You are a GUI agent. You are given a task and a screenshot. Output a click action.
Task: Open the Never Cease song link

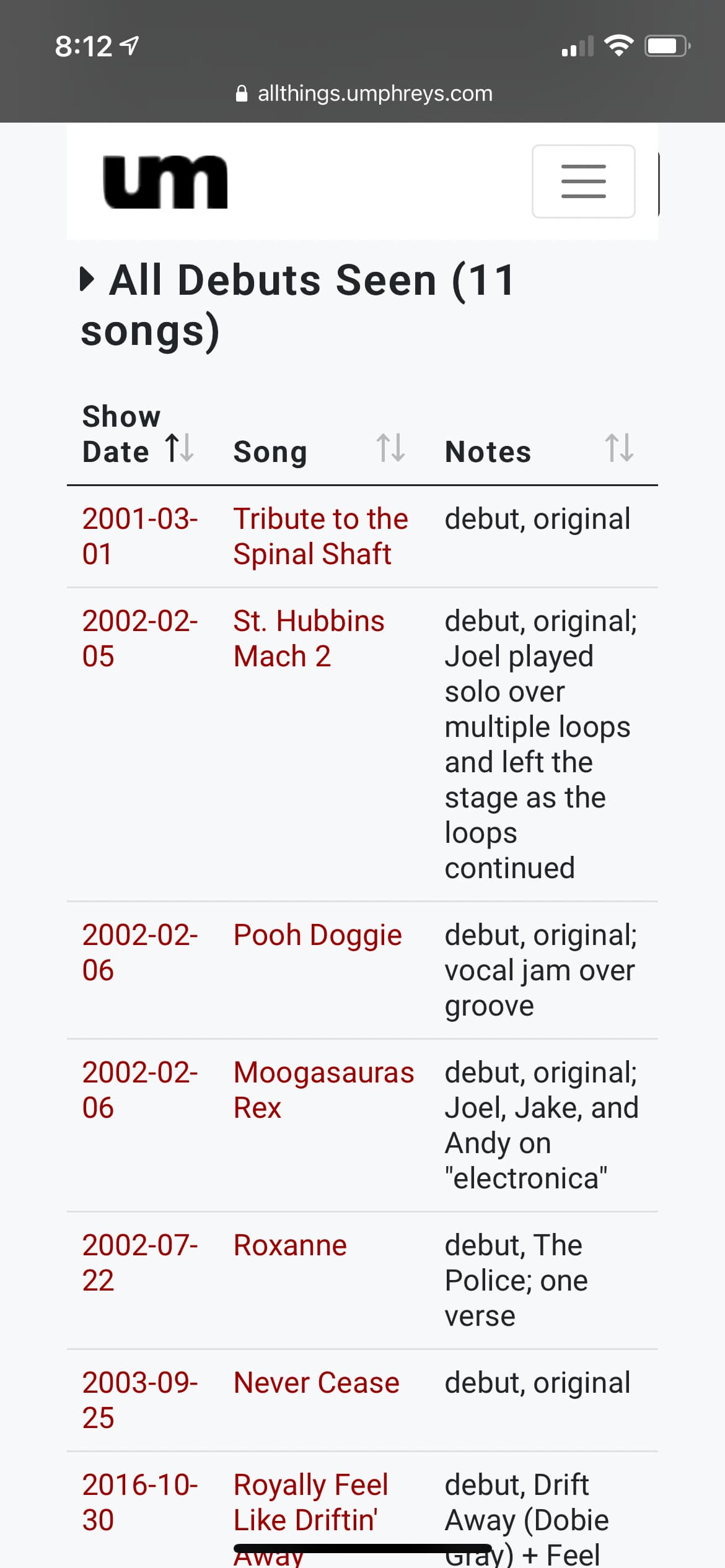click(x=316, y=1382)
